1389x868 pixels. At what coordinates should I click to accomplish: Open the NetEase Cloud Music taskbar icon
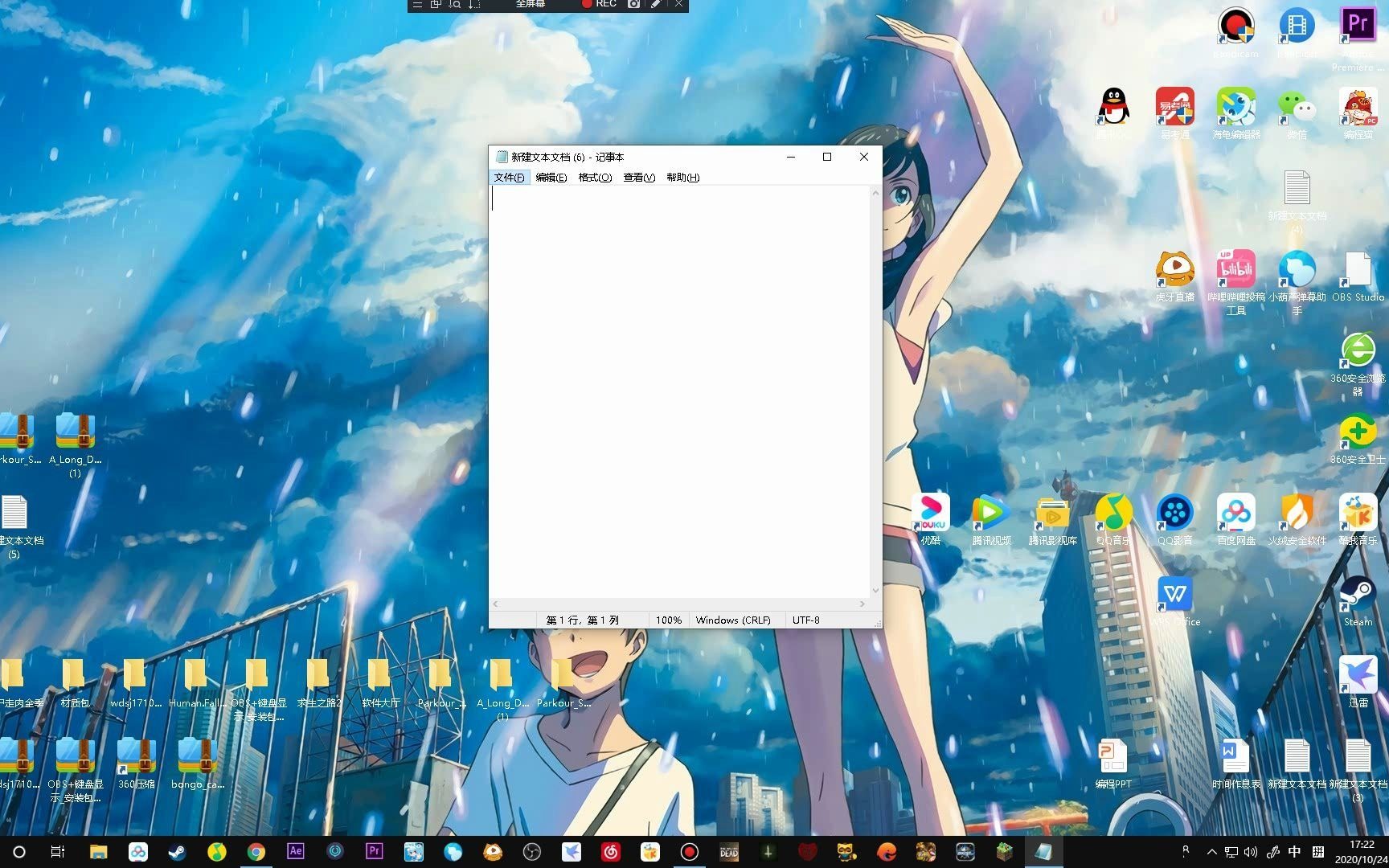(x=611, y=852)
